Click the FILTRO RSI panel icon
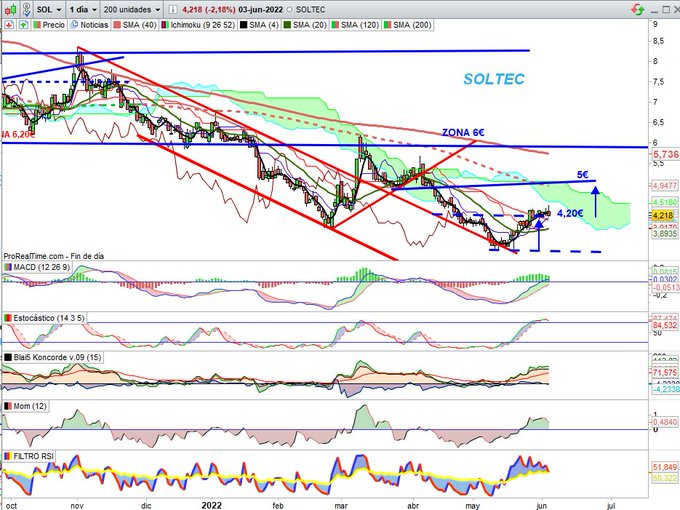Image resolution: width=680 pixels, height=510 pixels. click(8, 456)
